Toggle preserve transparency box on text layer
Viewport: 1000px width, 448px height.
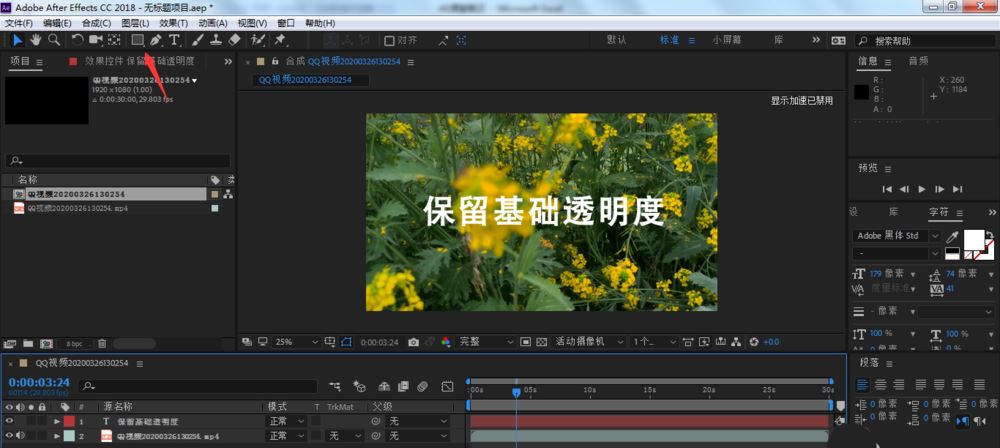[316, 421]
